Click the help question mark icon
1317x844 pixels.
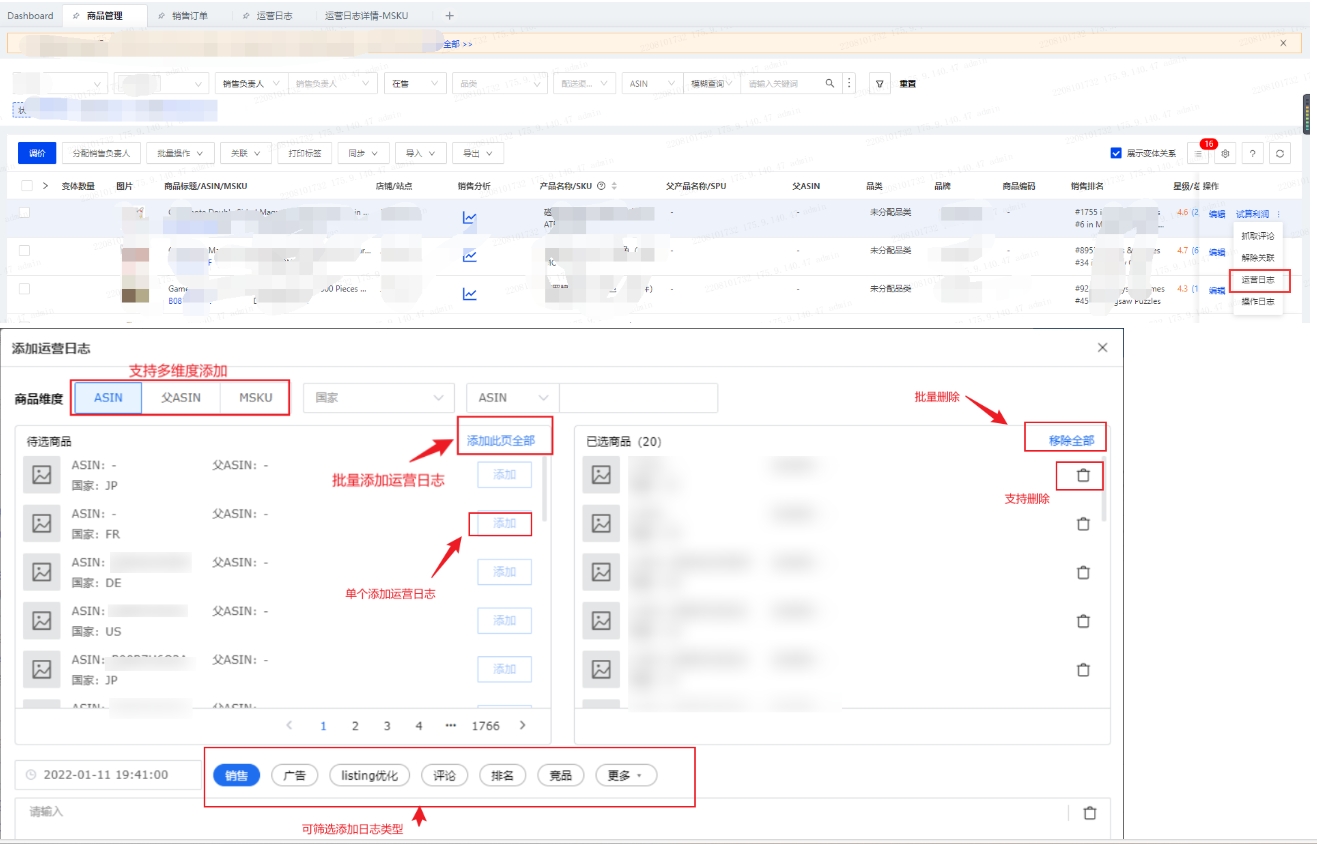[1252, 153]
